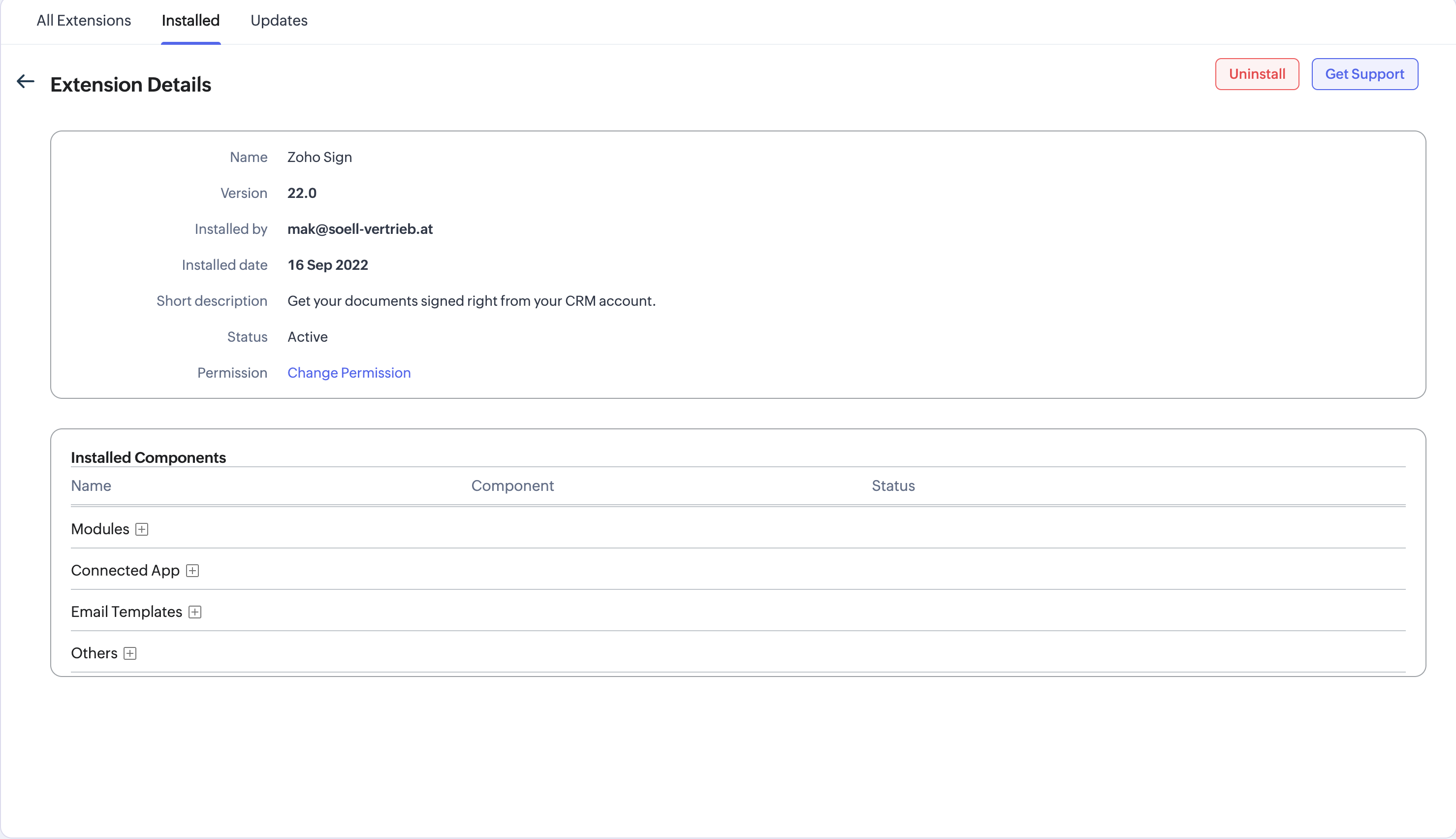This screenshot has width=1456, height=839.
Task: Click the Extension Details heading
Action: 131,85
